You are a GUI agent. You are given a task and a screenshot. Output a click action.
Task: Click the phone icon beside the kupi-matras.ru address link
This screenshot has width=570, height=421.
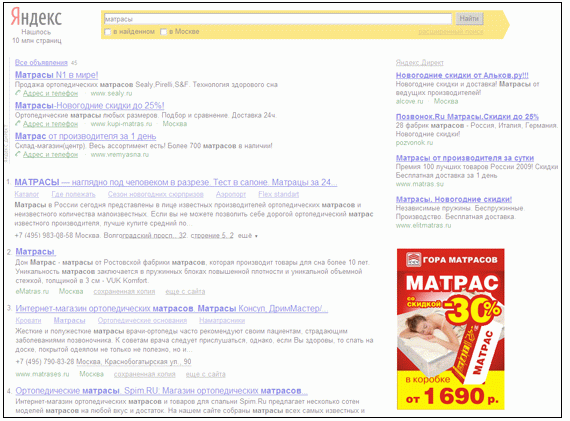click(x=17, y=124)
